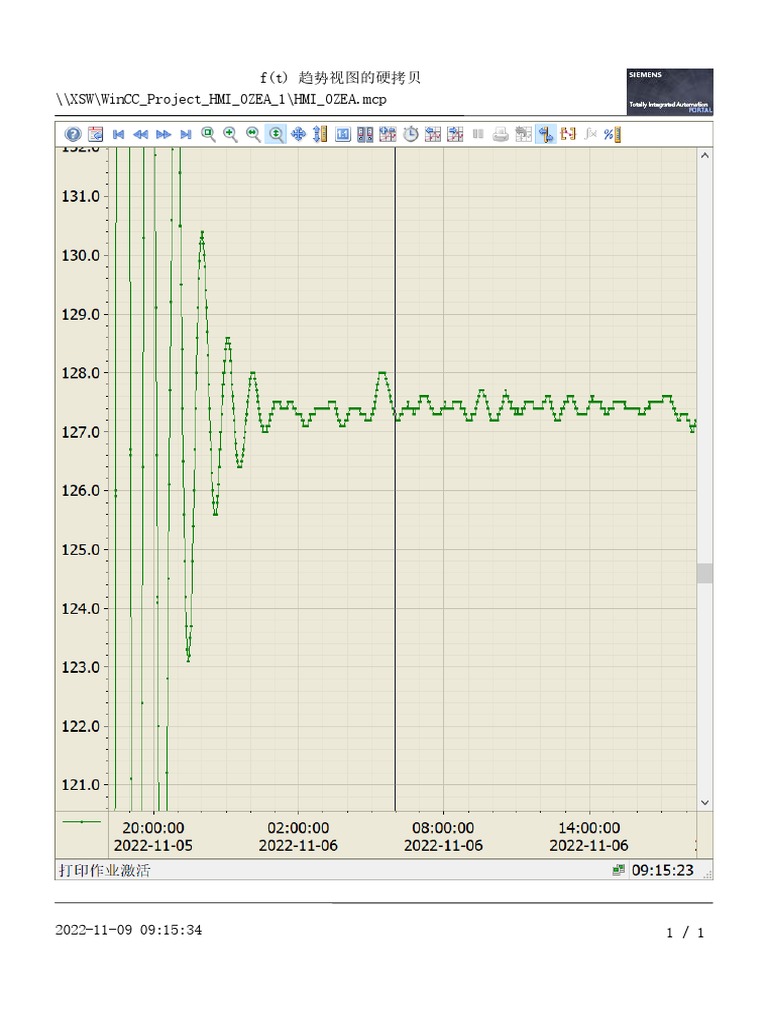This screenshot has width=768, height=1024.
Task: Select Zoom time axis tool
Action: (x=253, y=135)
